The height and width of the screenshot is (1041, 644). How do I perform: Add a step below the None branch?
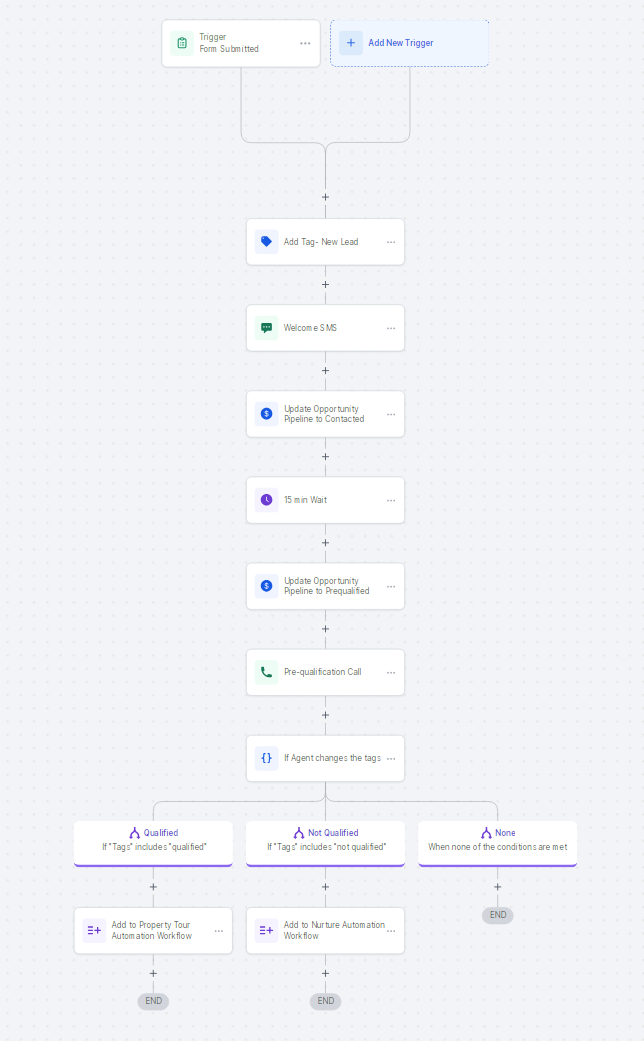click(x=497, y=887)
